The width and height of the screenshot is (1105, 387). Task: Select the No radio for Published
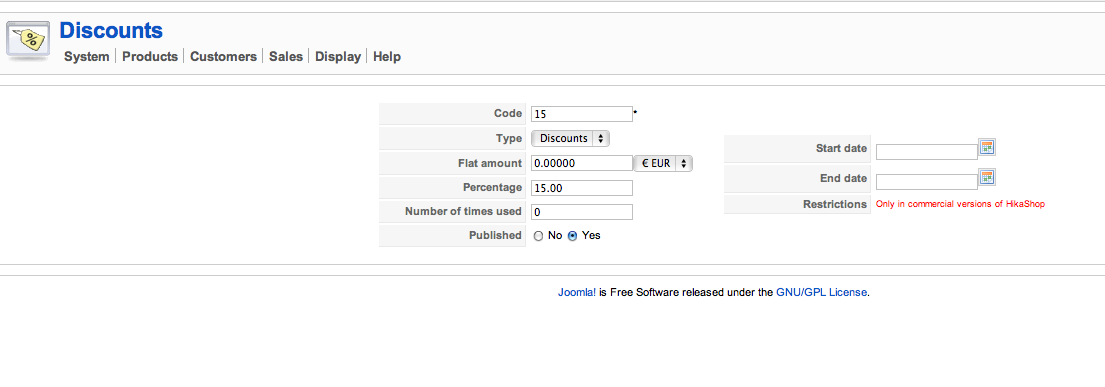coord(538,236)
